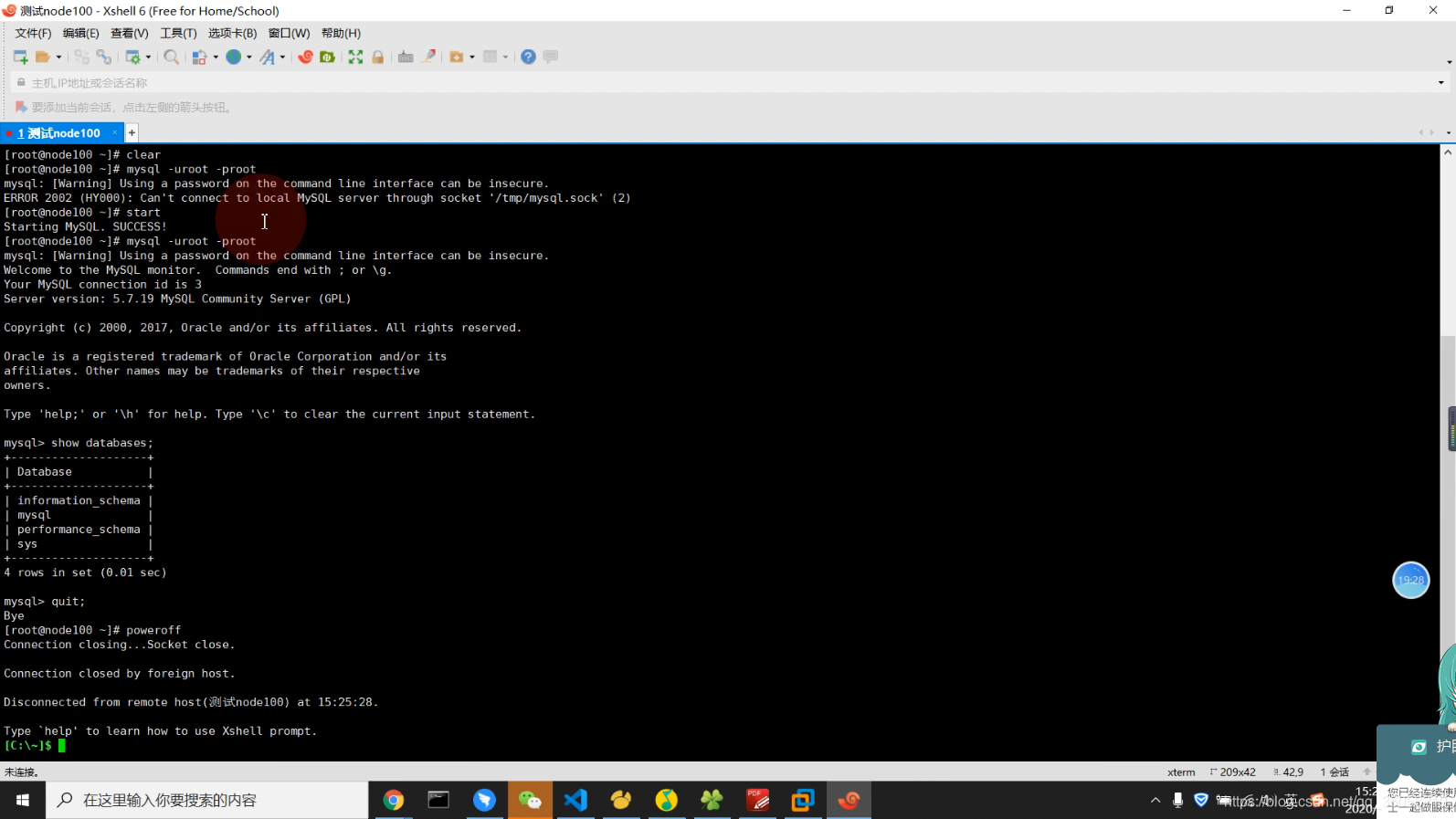This screenshot has height=819, width=1456.
Task: Click the layout panes icon
Action: [491, 57]
